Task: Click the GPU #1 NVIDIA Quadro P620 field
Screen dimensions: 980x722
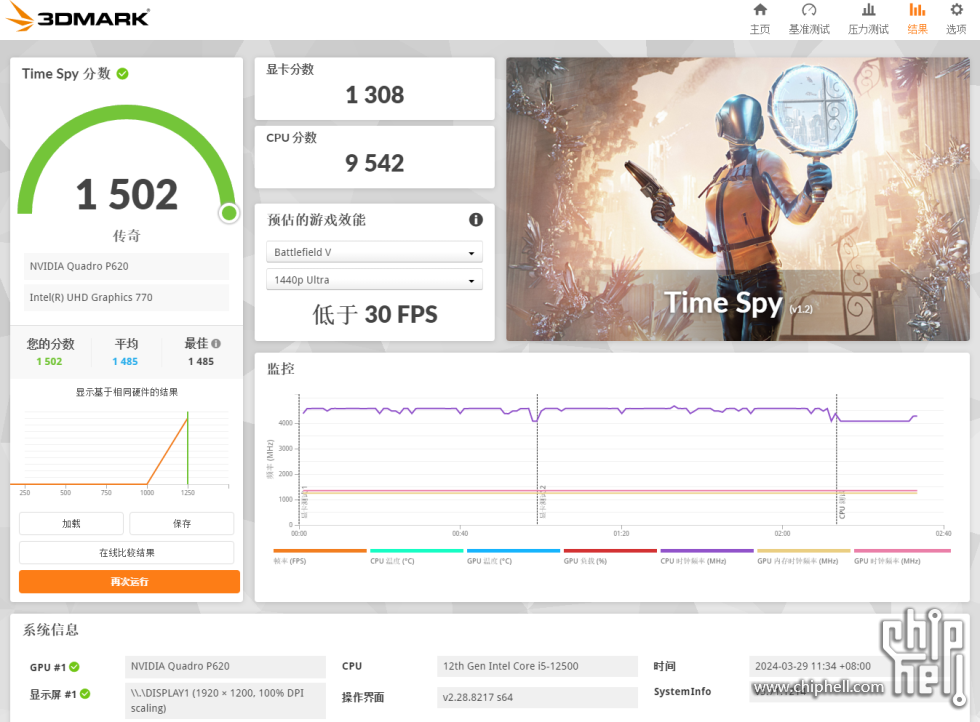Action: coord(225,666)
